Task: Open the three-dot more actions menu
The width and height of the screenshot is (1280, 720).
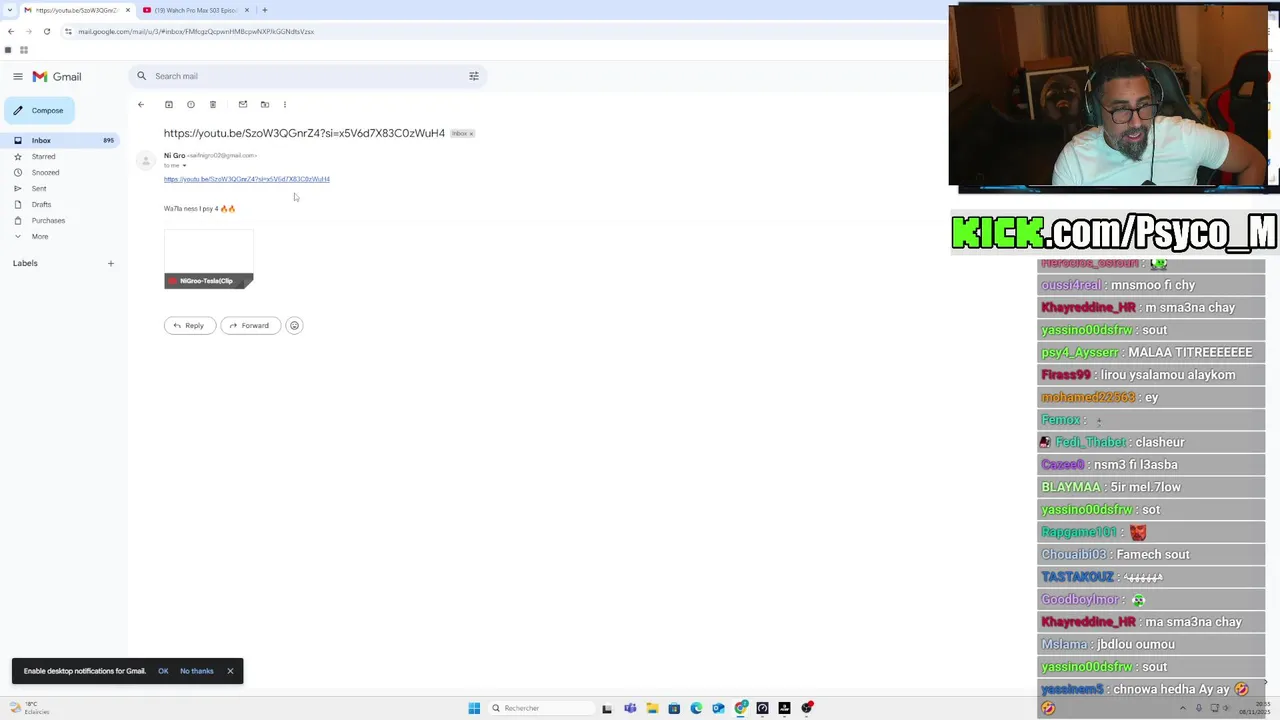Action: [285, 104]
